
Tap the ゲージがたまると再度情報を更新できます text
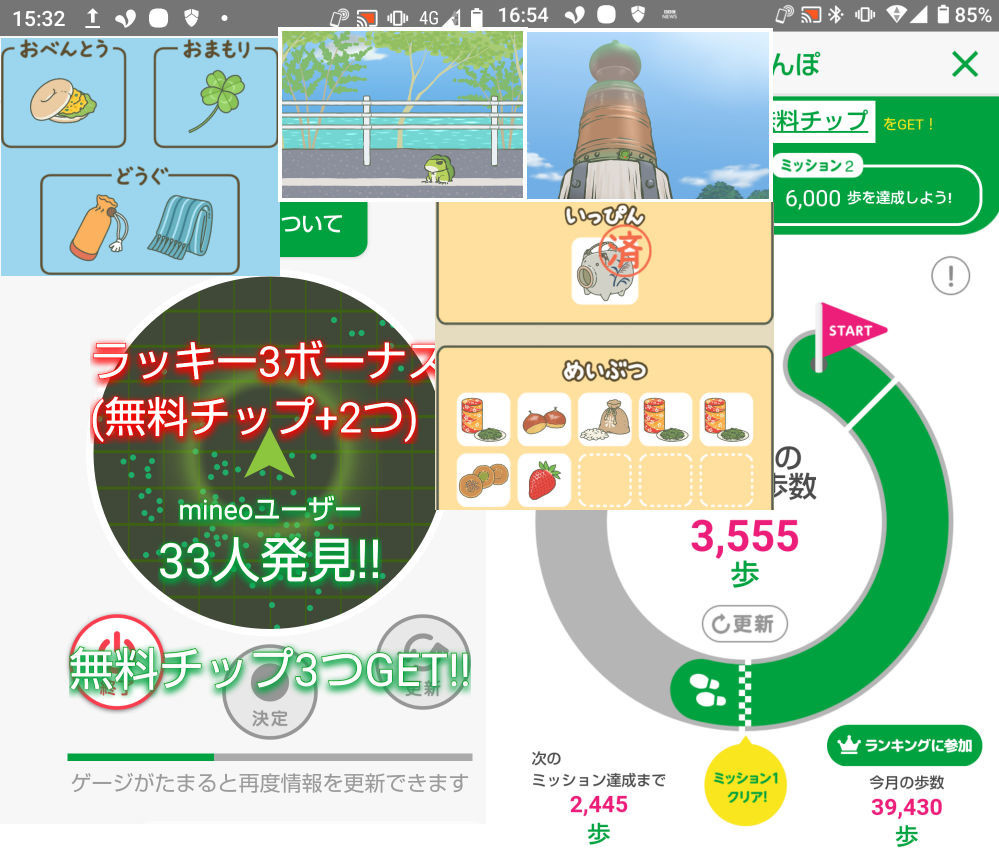point(270,782)
